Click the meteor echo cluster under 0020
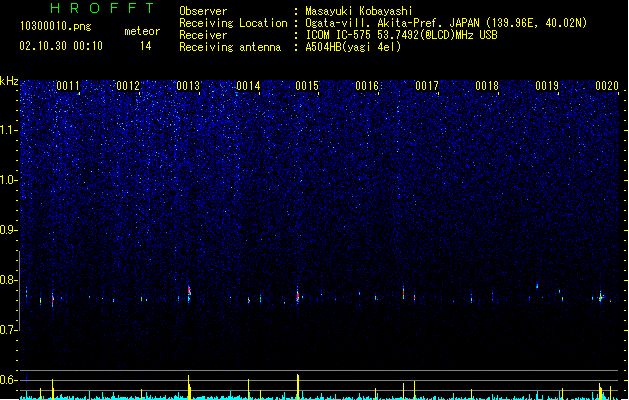The height and width of the screenshot is (400, 629). [x=601, y=298]
